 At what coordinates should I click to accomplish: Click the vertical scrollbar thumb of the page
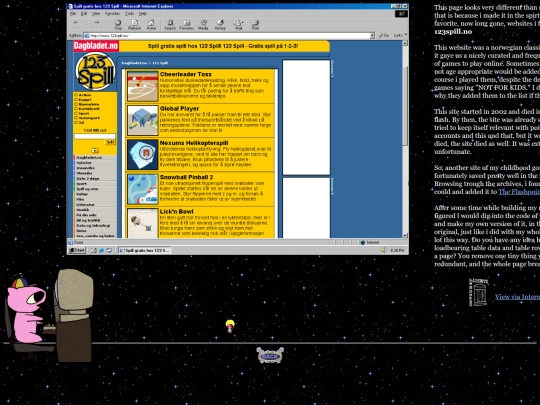pos(405,105)
